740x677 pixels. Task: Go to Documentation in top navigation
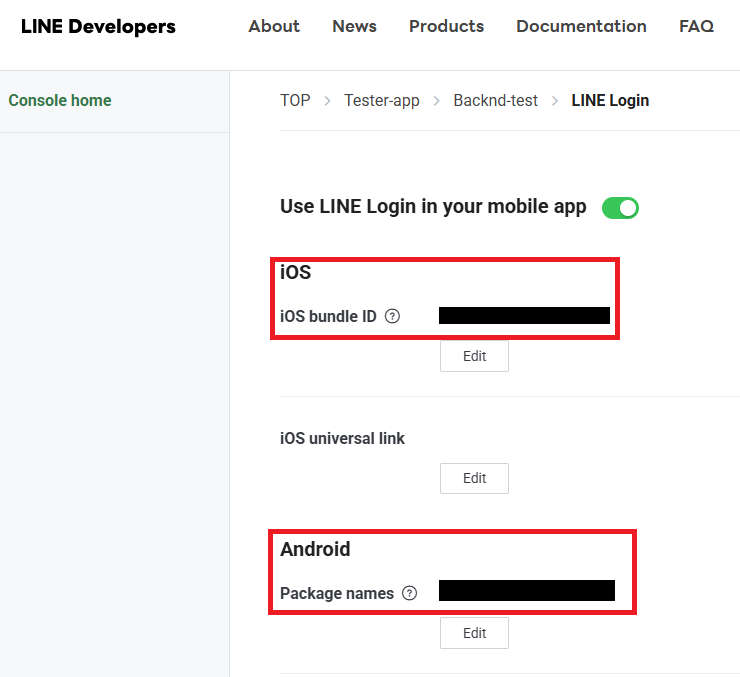(581, 27)
